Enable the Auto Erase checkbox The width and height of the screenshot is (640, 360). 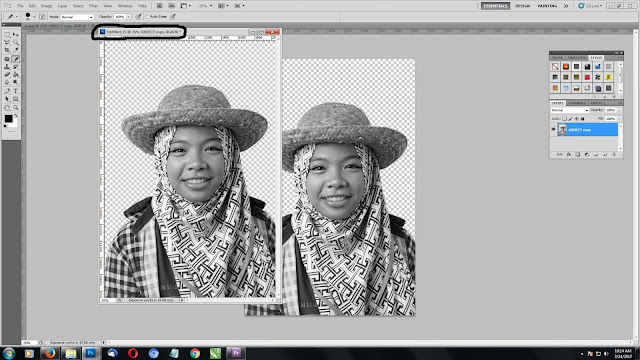(x=147, y=17)
